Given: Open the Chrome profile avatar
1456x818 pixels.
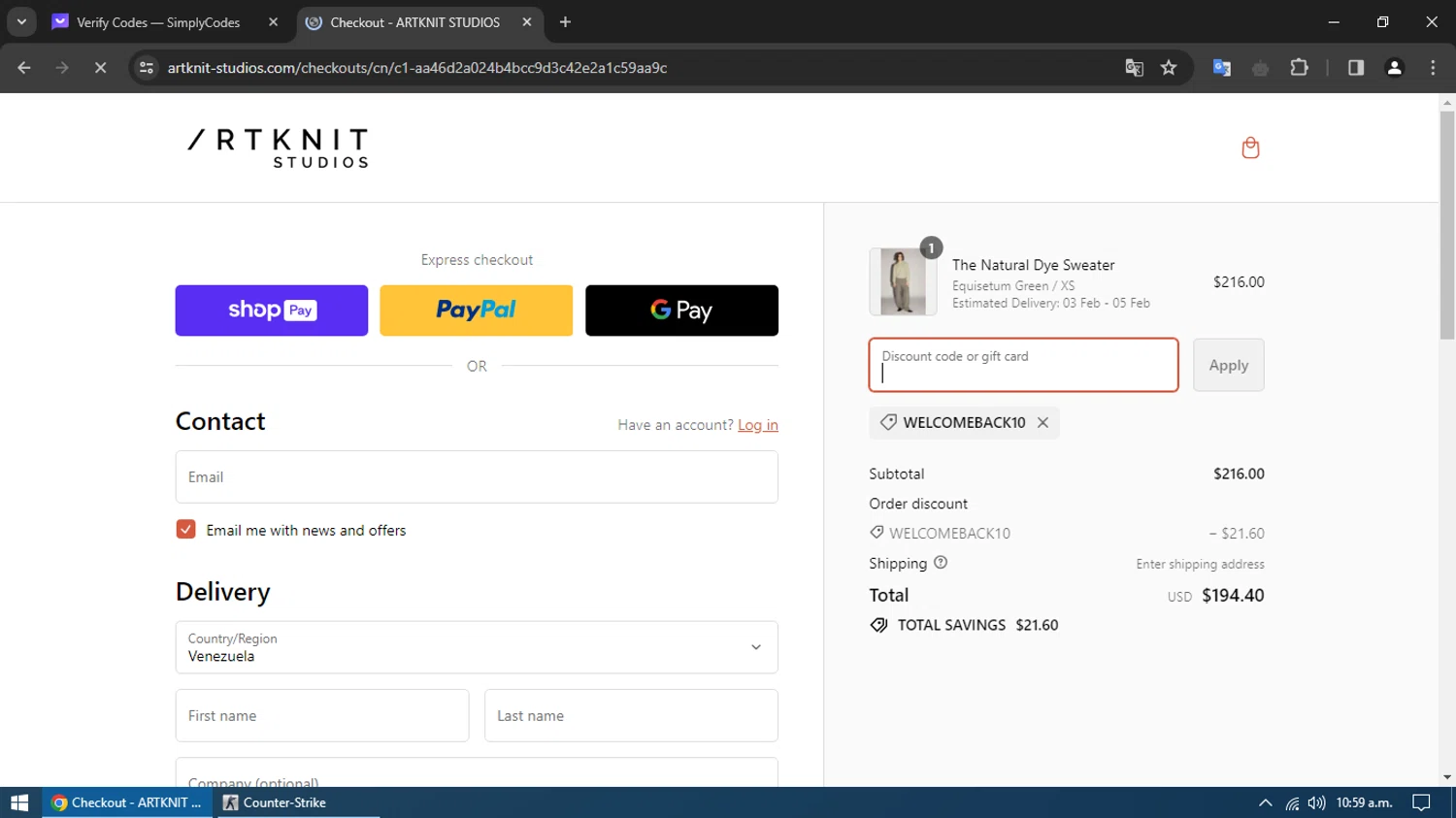Looking at the screenshot, I should [x=1395, y=68].
